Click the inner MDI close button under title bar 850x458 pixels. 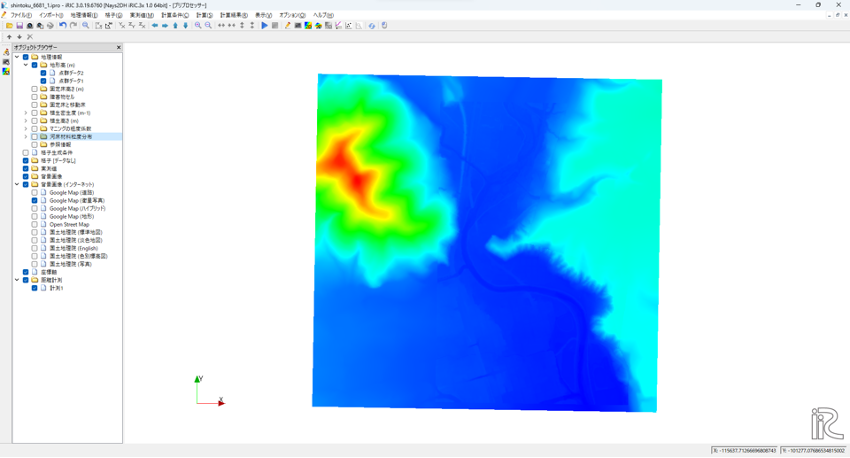click(845, 15)
